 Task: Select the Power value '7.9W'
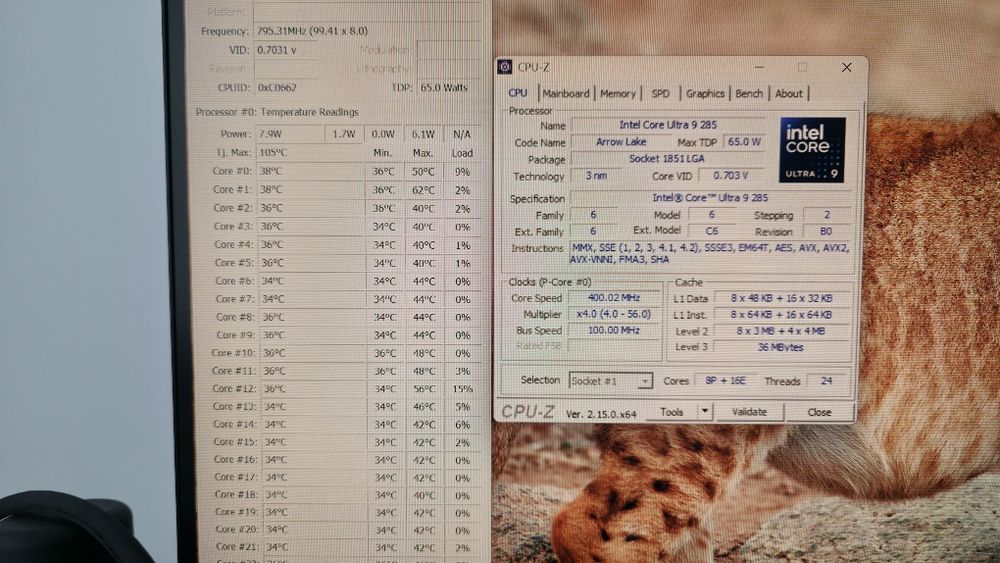point(270,134)
